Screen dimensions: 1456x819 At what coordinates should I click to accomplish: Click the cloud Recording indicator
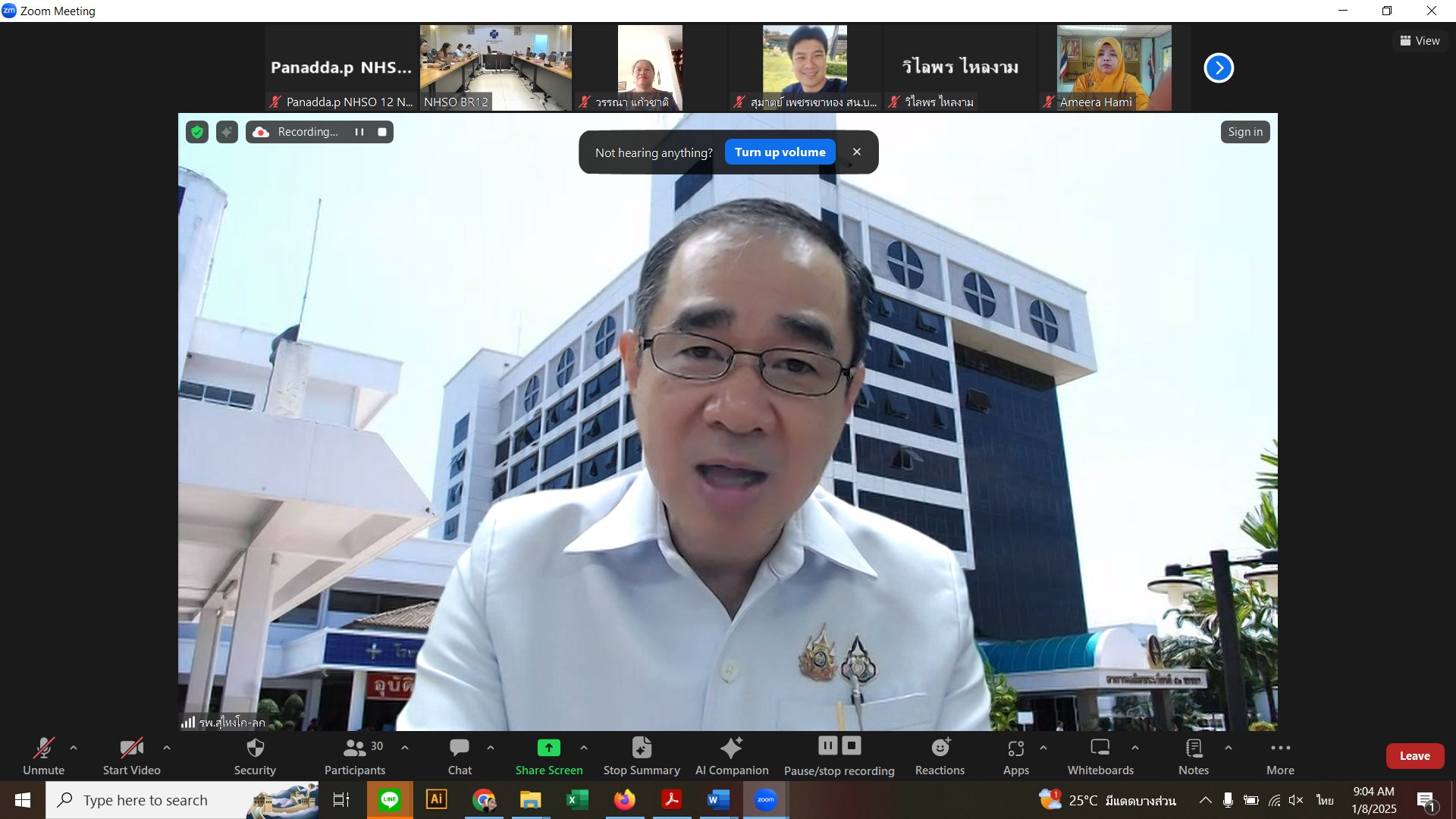coord(294,132)
